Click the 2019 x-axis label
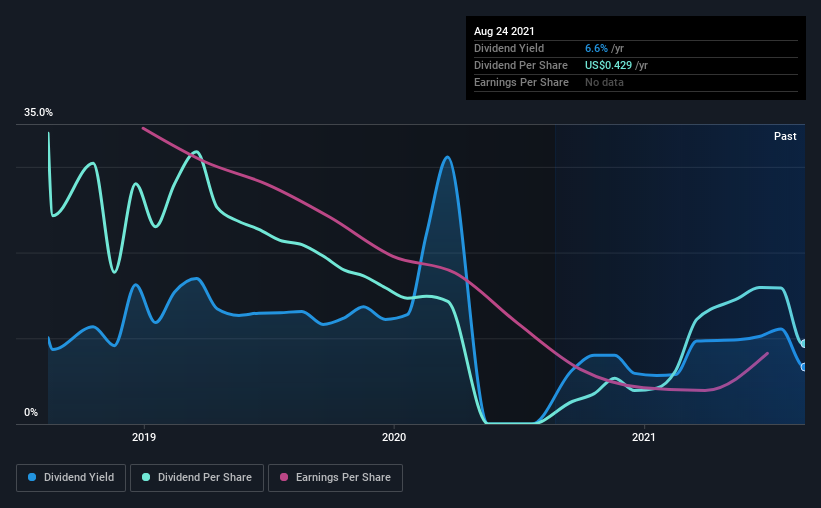The image size is (821, 508). pos(144,437)
